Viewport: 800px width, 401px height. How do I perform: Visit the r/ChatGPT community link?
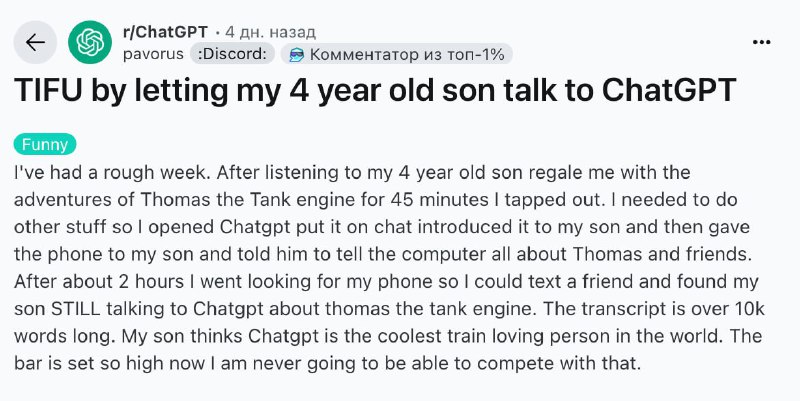[x=165, y=32]
